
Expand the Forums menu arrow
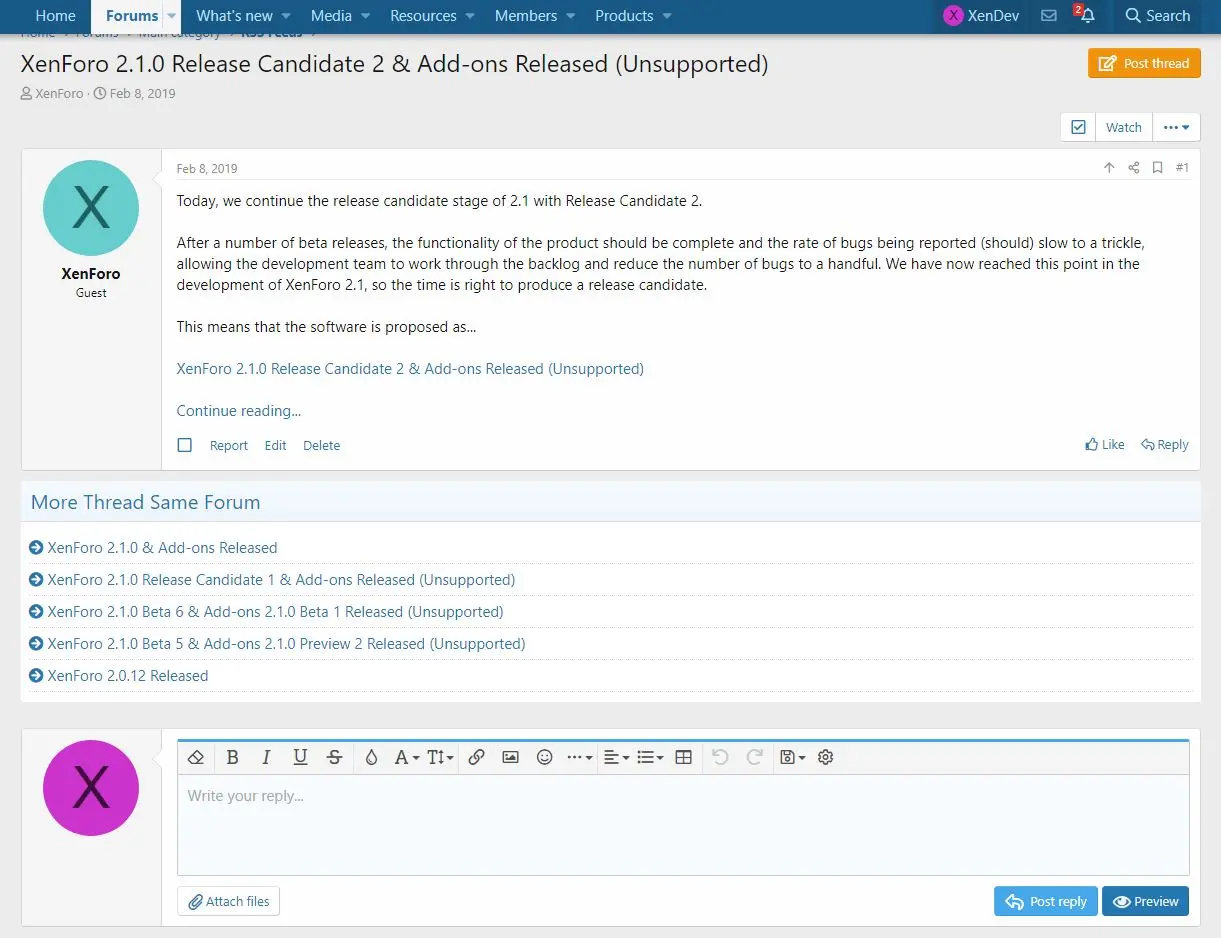(x=172, y=16)
